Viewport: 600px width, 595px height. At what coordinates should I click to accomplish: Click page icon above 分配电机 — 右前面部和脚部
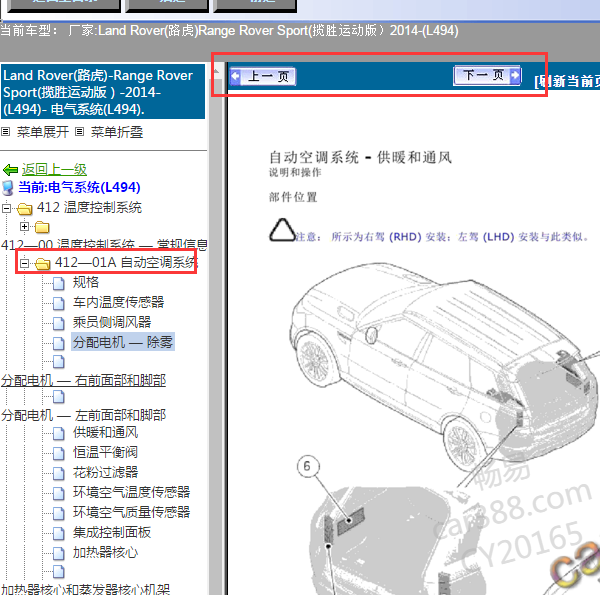[59, 362]
